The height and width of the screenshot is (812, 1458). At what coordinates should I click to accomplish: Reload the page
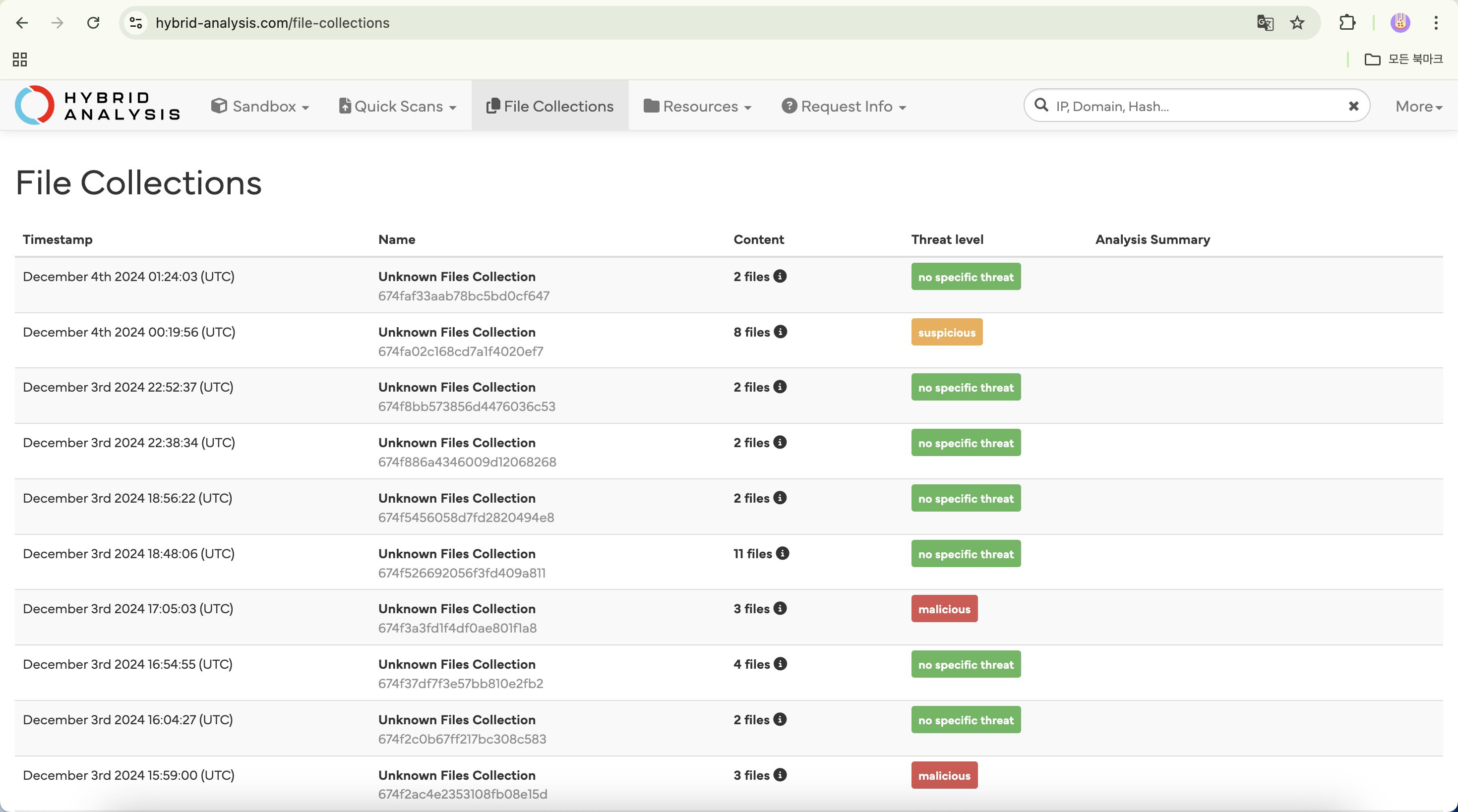[93, 23]
